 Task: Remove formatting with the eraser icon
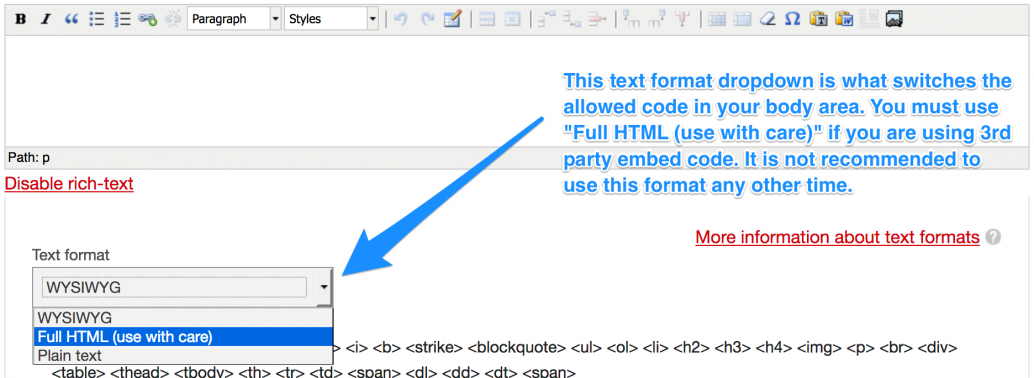[767, 19]
